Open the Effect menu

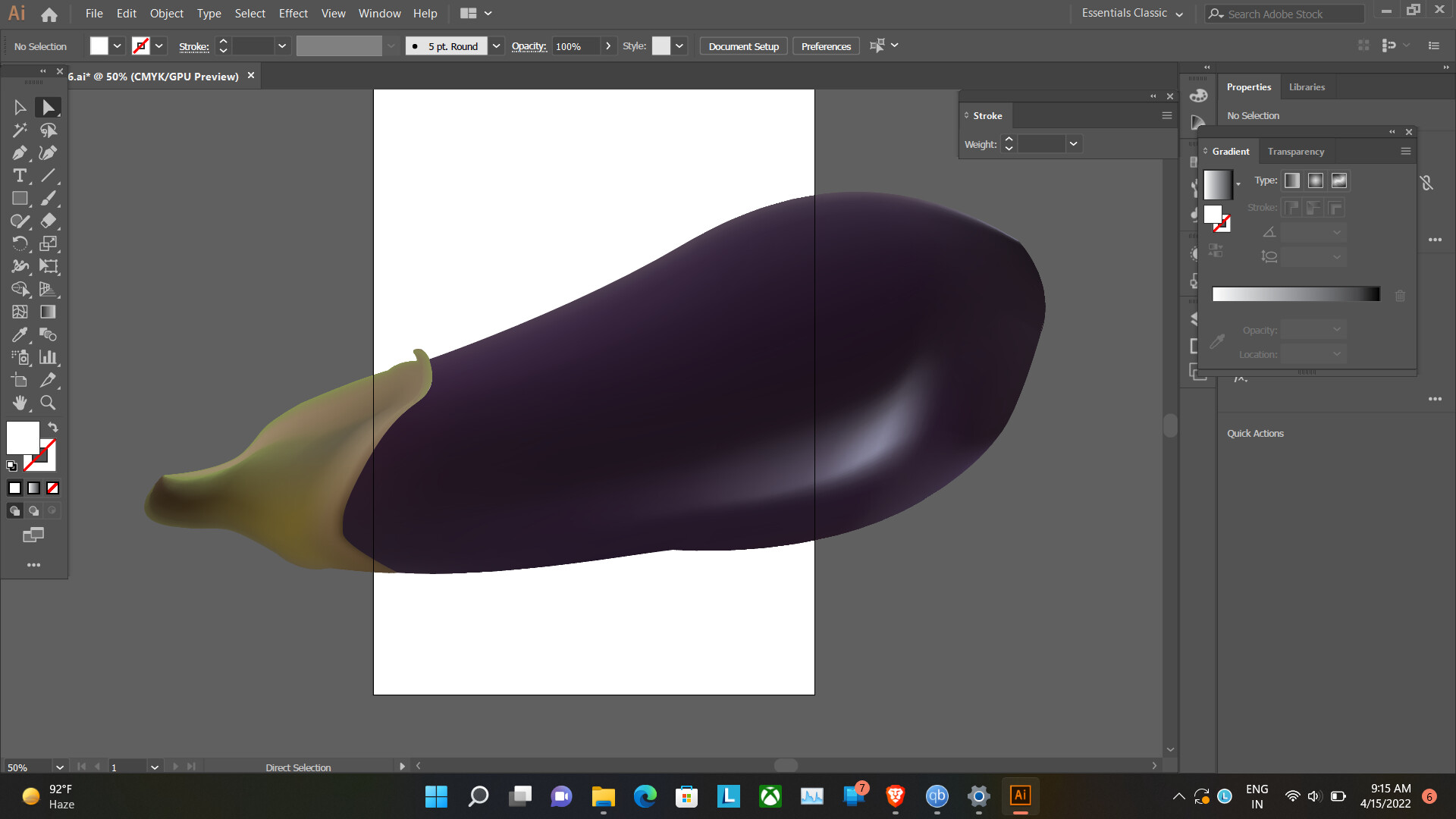(x=293, y=13)
